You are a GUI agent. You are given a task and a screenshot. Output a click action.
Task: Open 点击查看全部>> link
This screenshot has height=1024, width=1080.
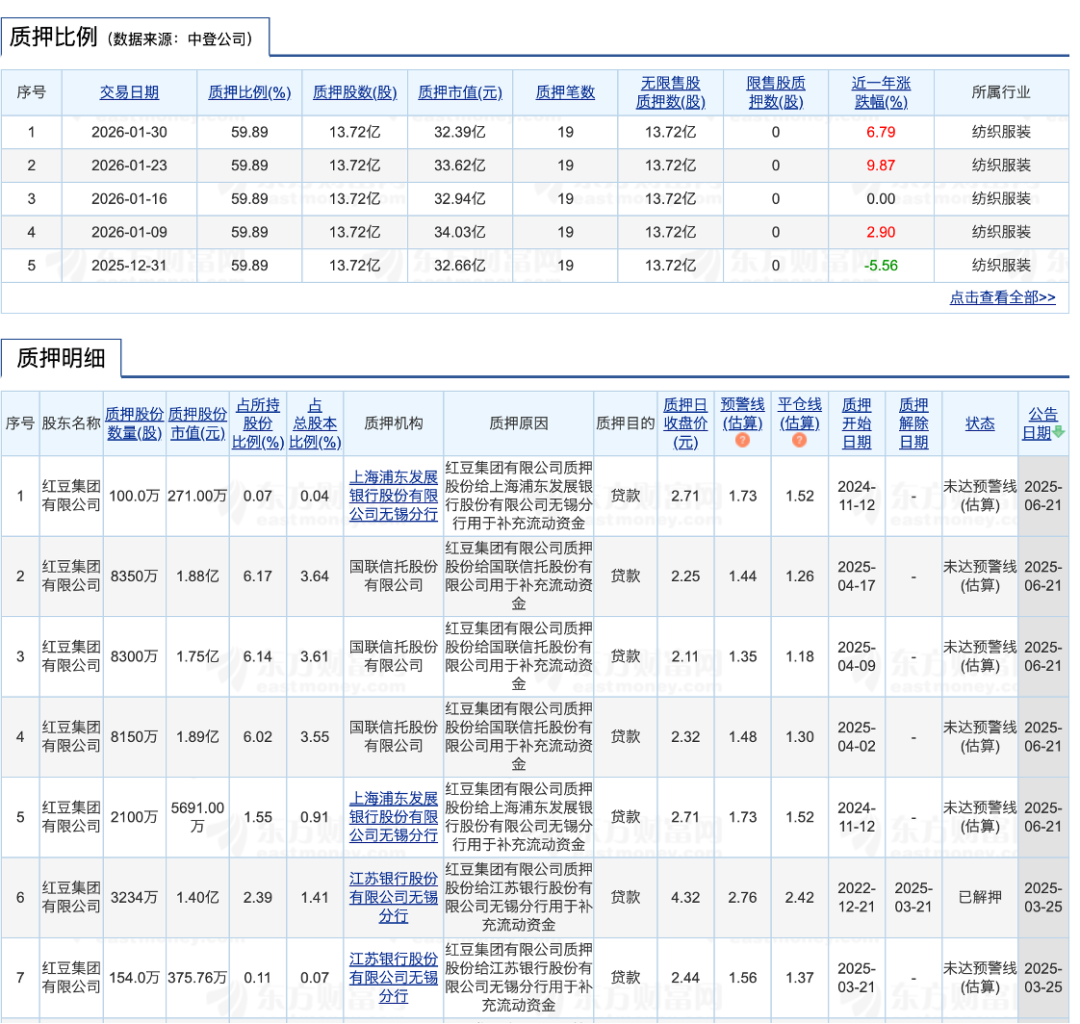1002,297
